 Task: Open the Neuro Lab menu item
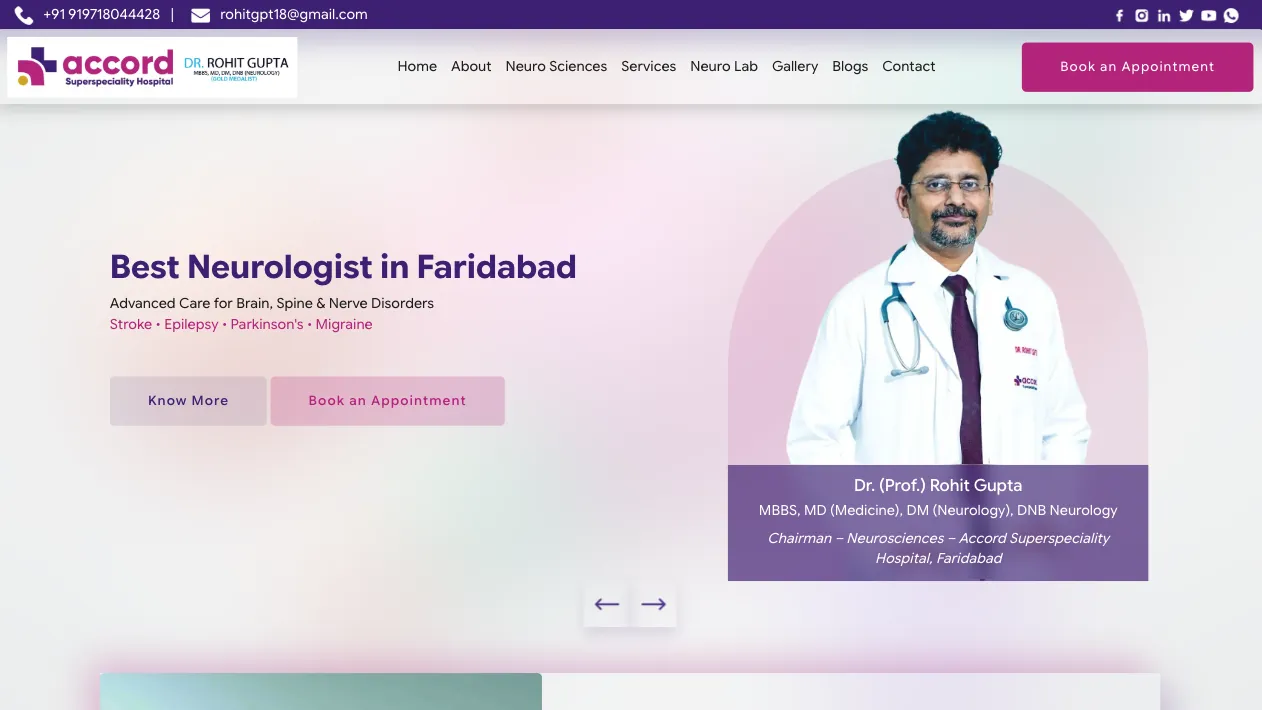724,66
